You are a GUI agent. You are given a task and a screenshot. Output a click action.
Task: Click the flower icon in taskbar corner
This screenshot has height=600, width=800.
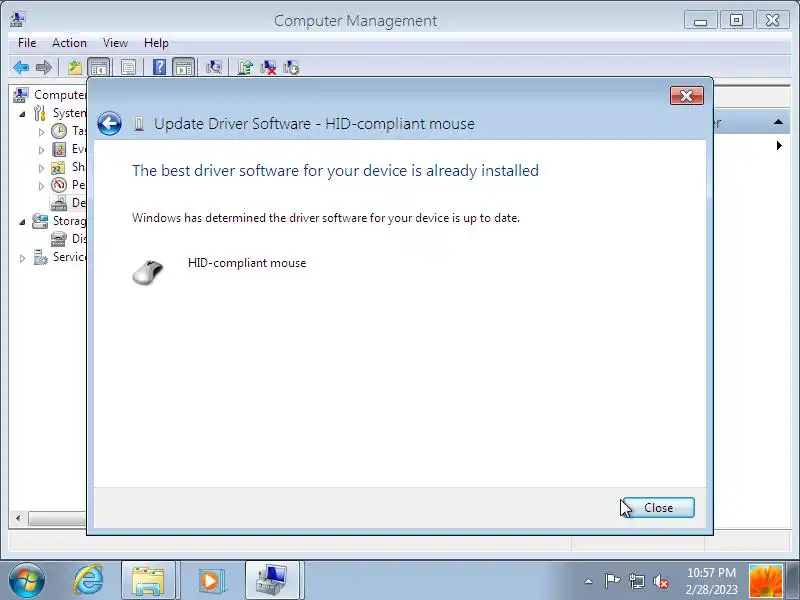tap(765, 581)
